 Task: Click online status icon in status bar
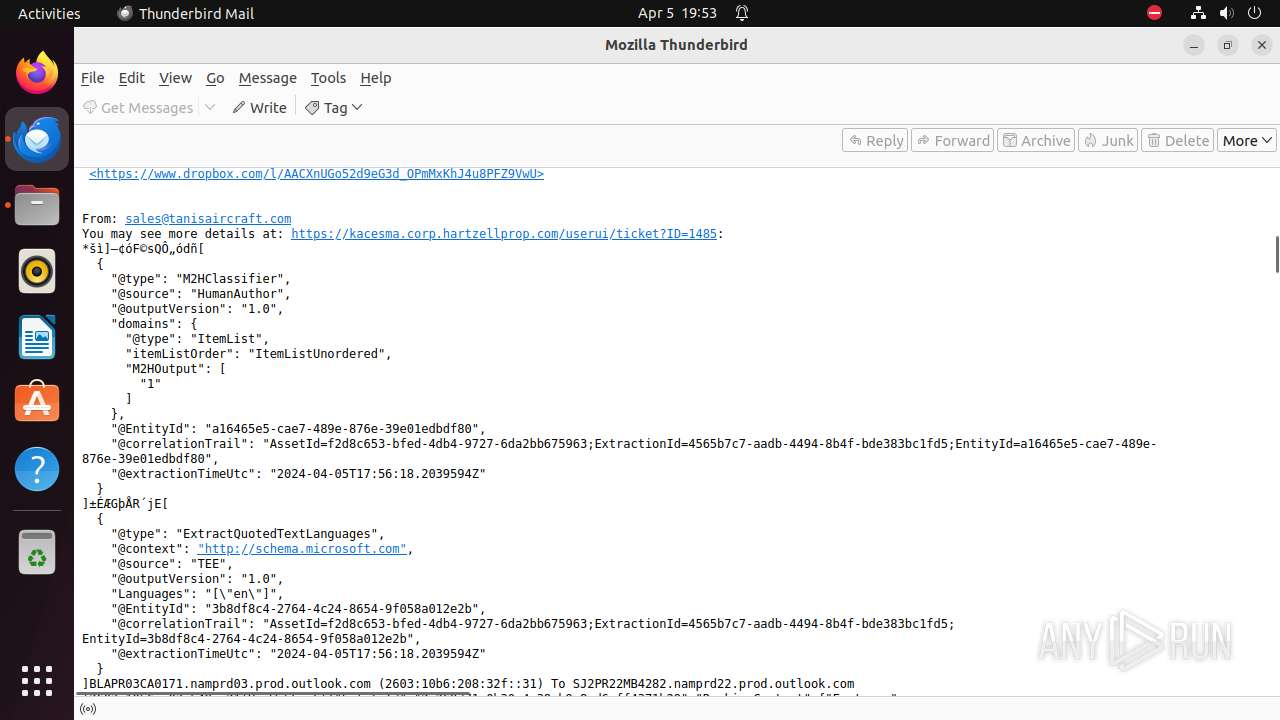88,709
